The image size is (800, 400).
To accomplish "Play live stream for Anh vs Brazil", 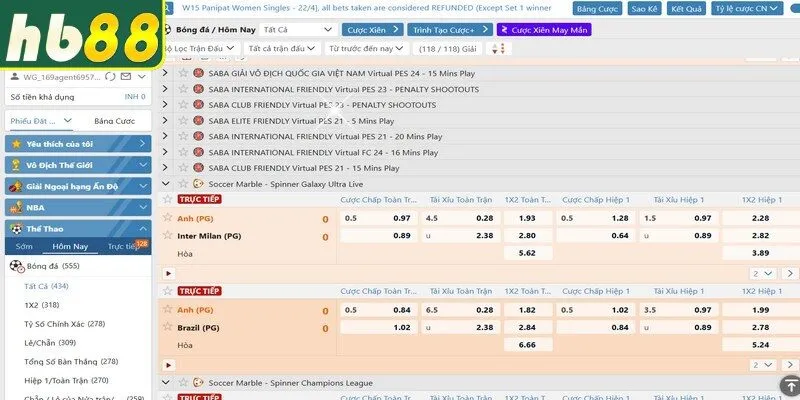I will [168, 365].
